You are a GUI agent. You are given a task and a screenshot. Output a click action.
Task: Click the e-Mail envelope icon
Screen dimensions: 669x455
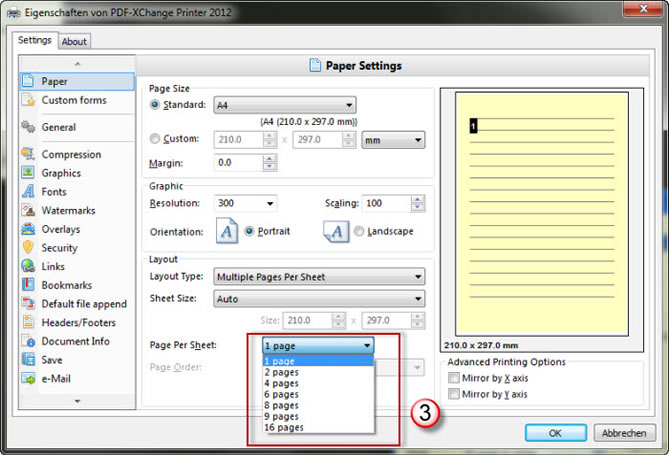(x=28, y=378)
